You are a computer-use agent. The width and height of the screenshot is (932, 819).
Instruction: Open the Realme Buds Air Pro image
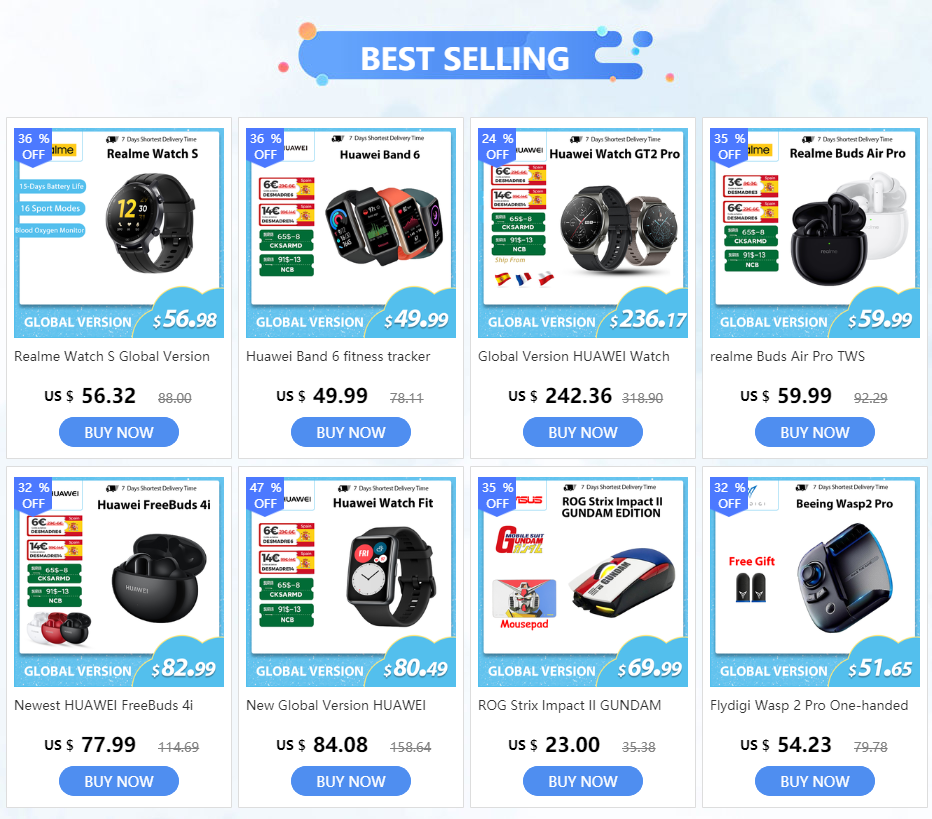pyautogui.click(x=814, y=233)
